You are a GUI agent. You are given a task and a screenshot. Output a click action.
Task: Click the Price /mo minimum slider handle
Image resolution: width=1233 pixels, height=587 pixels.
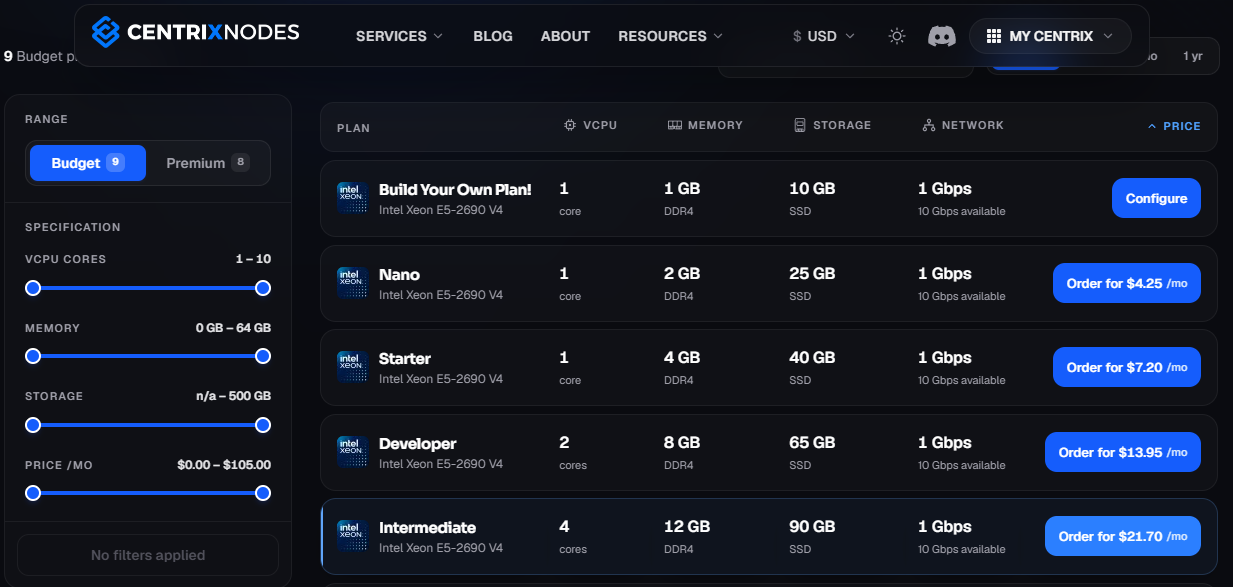coord(33,493)
